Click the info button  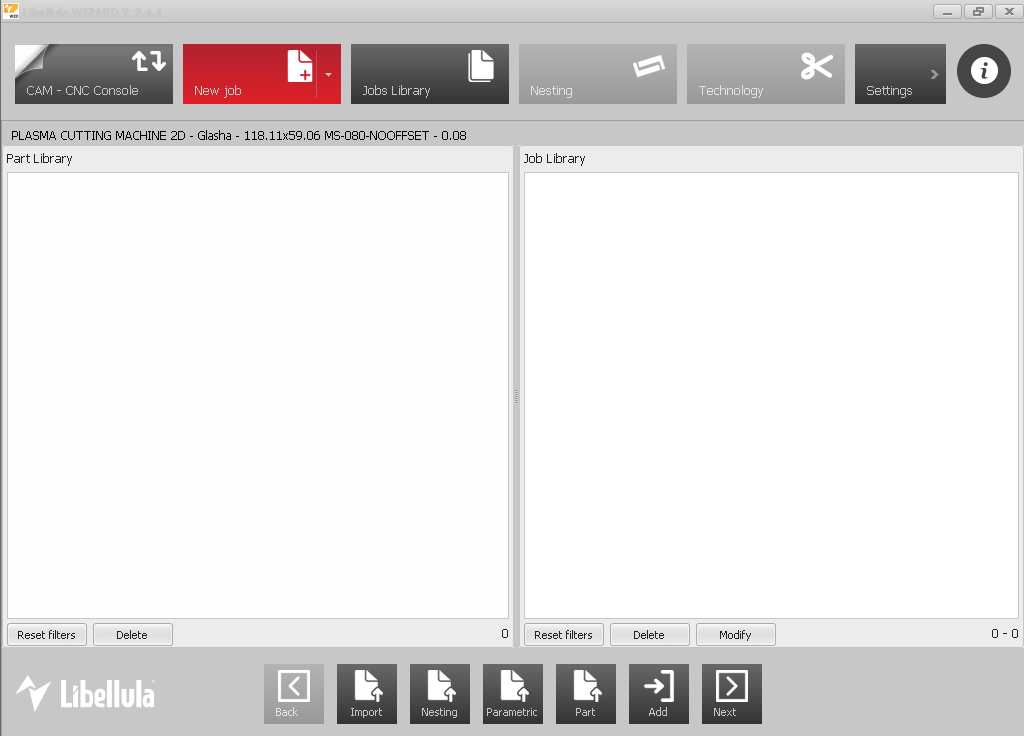pyautogui.click(x=983, y=71)
